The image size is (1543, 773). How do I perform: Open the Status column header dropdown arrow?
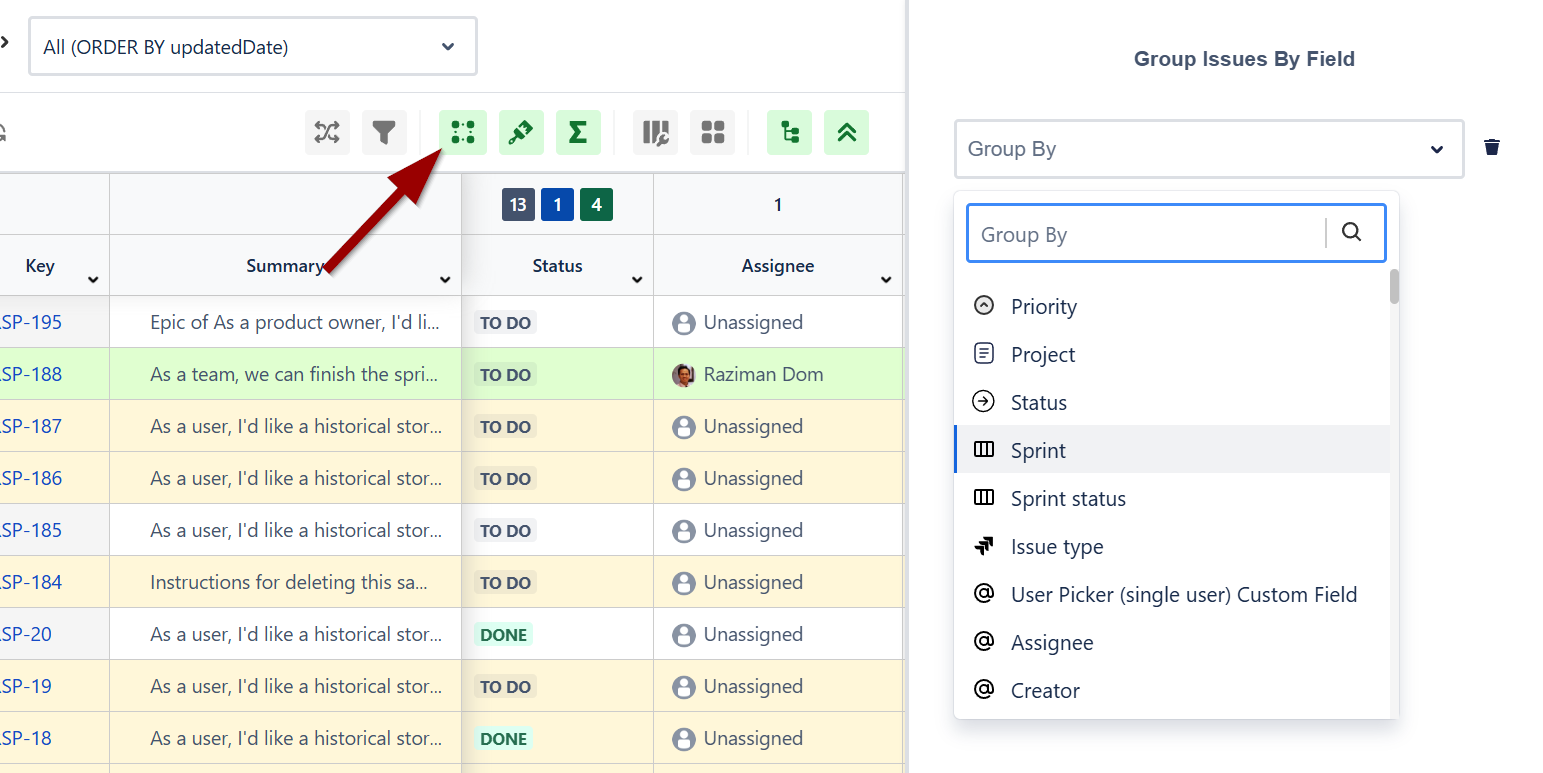click(x=637, y=280)
